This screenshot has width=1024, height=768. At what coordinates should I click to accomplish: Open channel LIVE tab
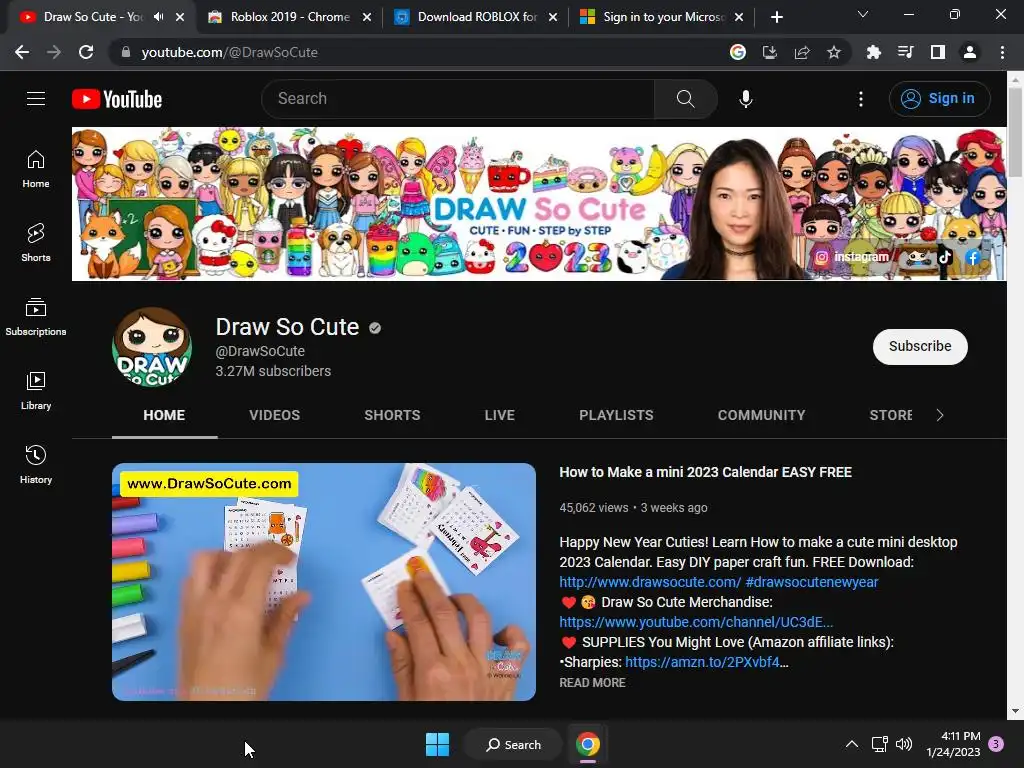click(500, 415)
